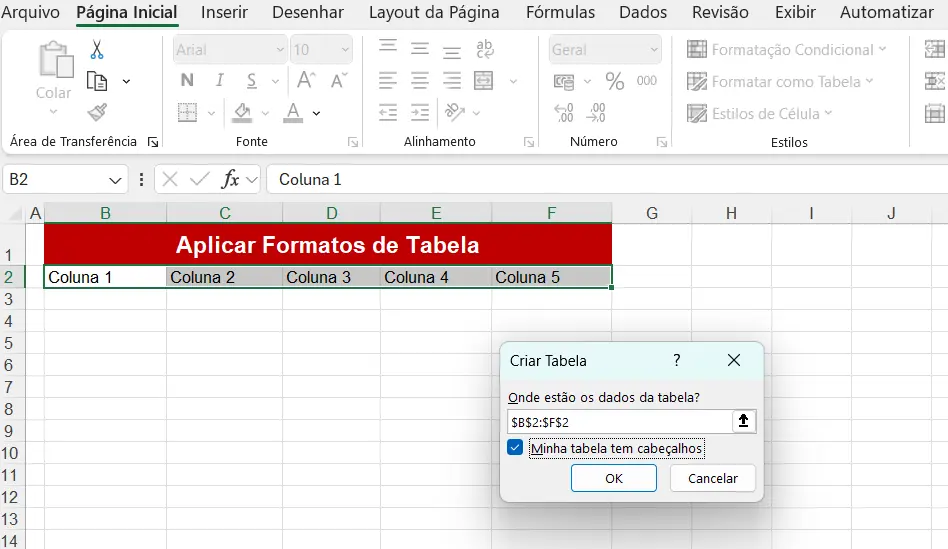The width and height of the screenshot is (948, 549).
Task: Toggle underline (S) formatting
Action: coord(252,80)
